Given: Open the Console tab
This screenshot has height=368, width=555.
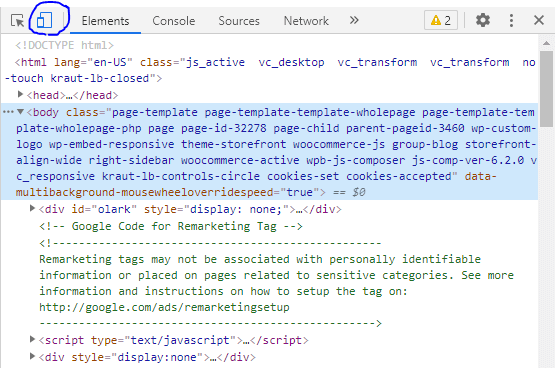Looking at the screenshot, I should (174, 21).
